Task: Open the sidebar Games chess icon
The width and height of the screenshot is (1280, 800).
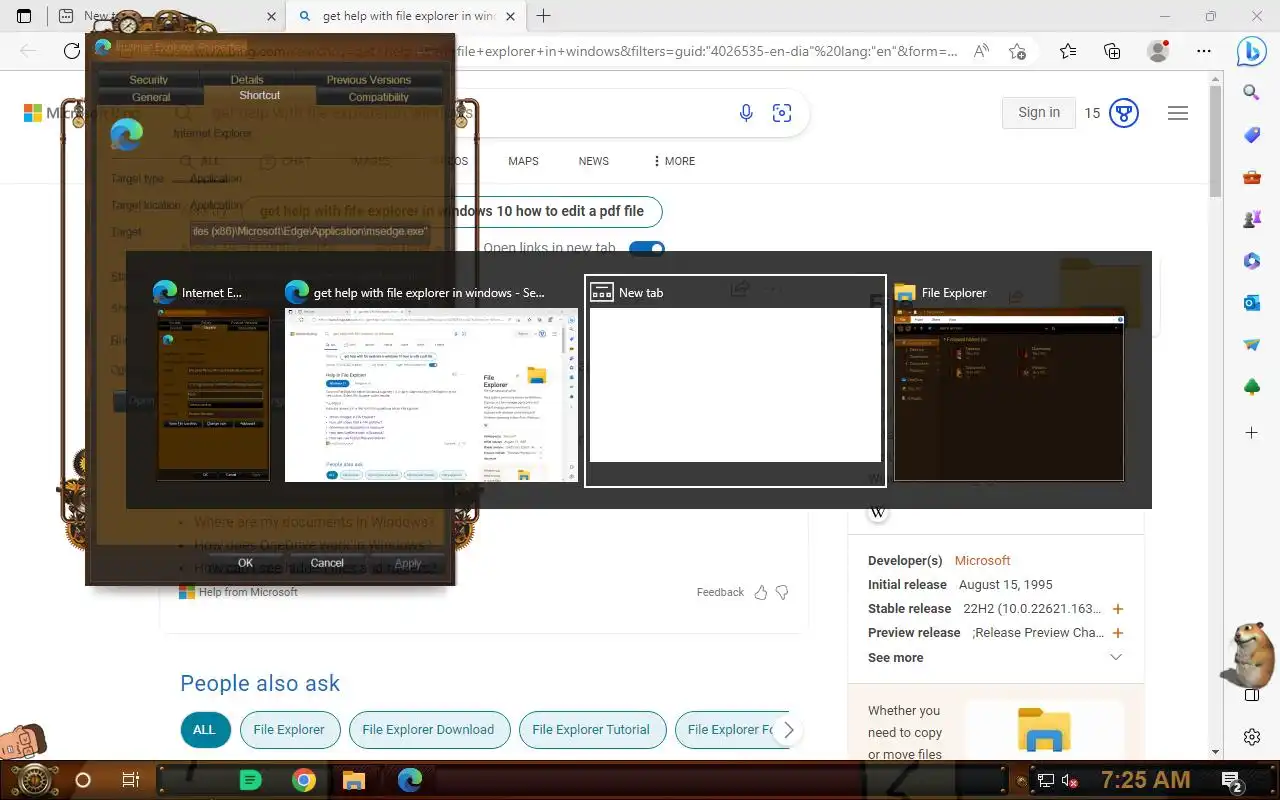Action: 1252,219
